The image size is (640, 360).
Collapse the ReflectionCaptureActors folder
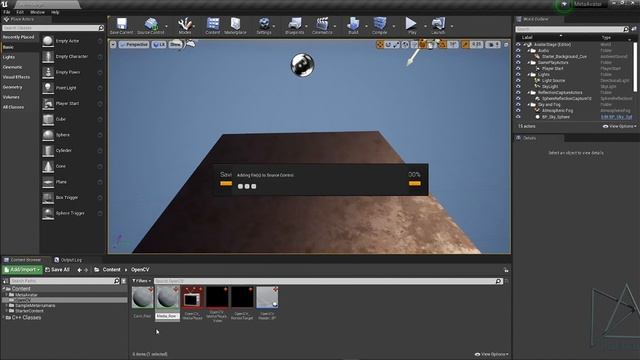(x=529, y=93)
